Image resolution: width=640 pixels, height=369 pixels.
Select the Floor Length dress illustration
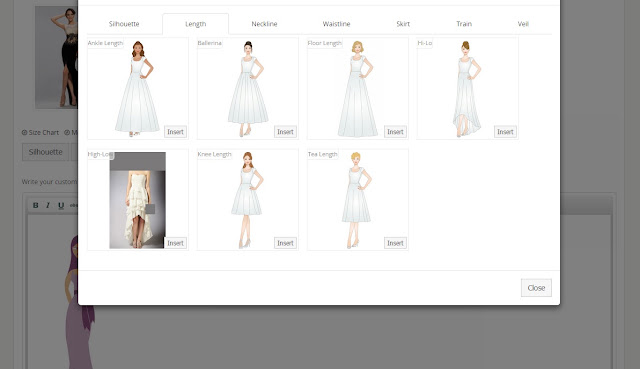358,89
